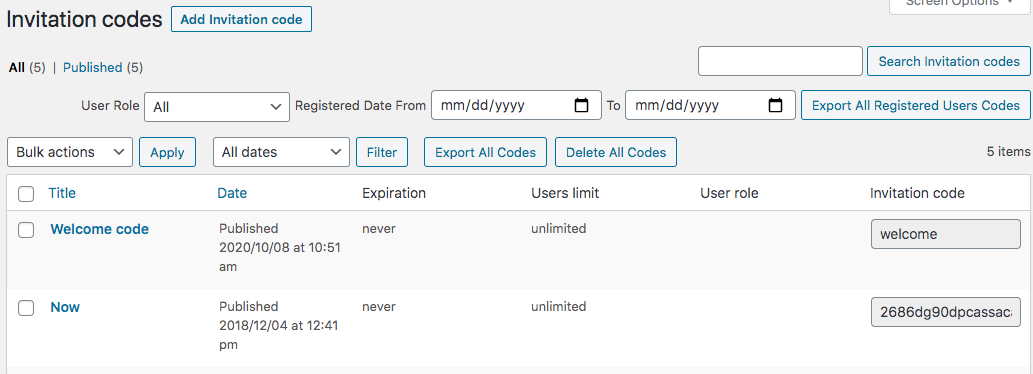Click the Delete All Codes button
The height and width of the screenshot is (374, 1033).
coord(616,152)
